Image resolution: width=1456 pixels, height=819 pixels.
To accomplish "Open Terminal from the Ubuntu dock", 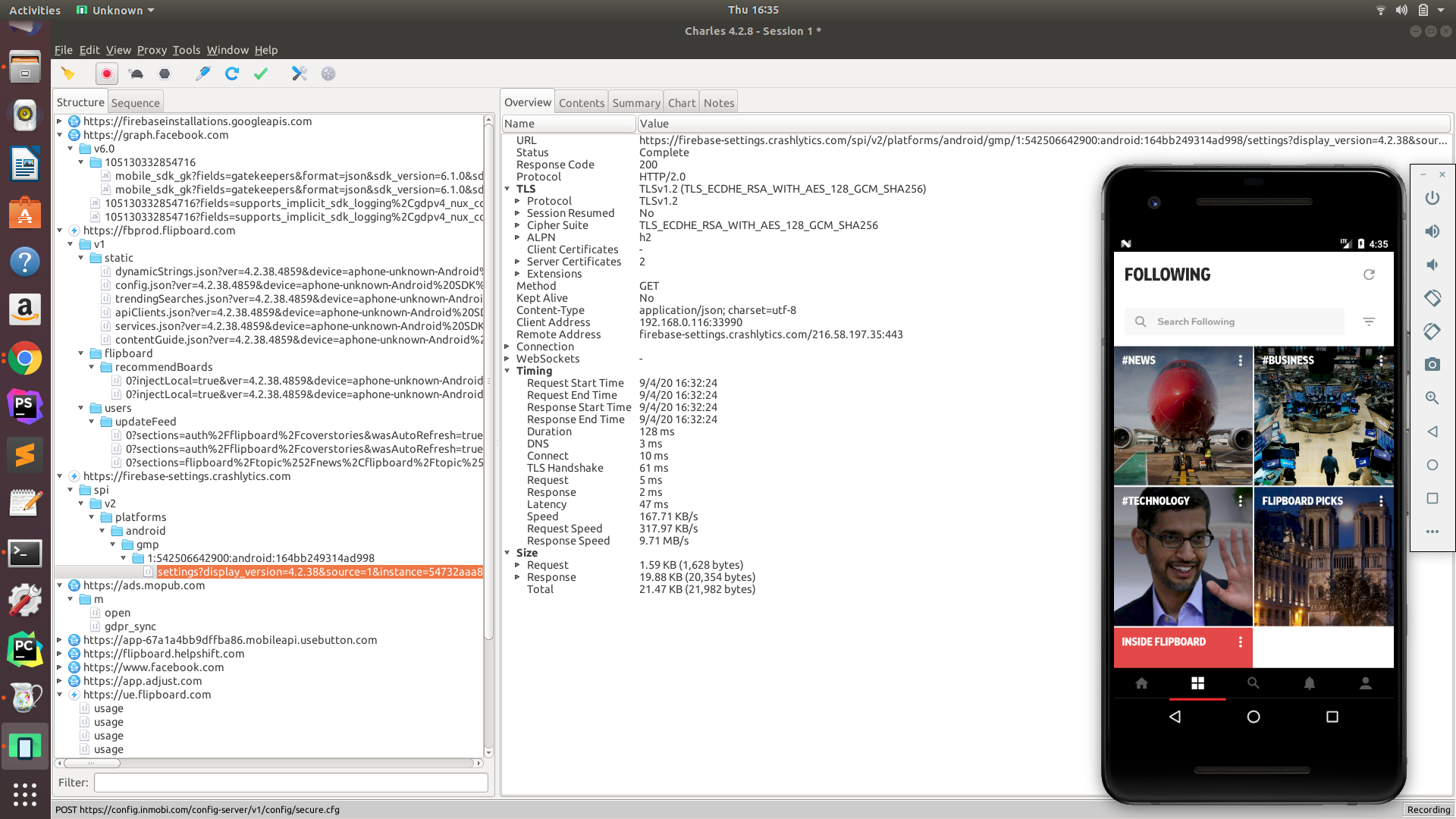I will (25, 553).
